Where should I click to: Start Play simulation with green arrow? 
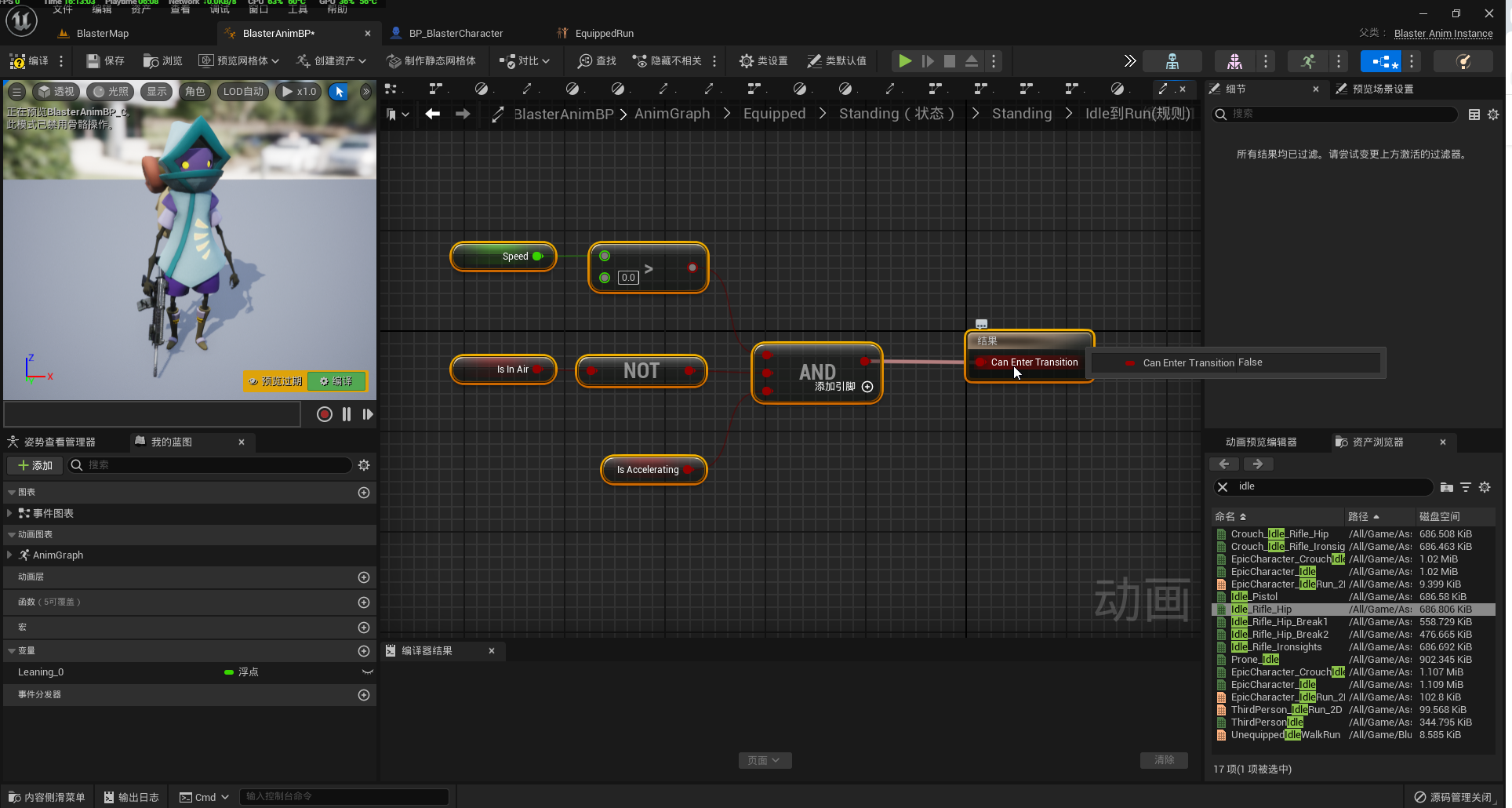[x=905, y=61]
